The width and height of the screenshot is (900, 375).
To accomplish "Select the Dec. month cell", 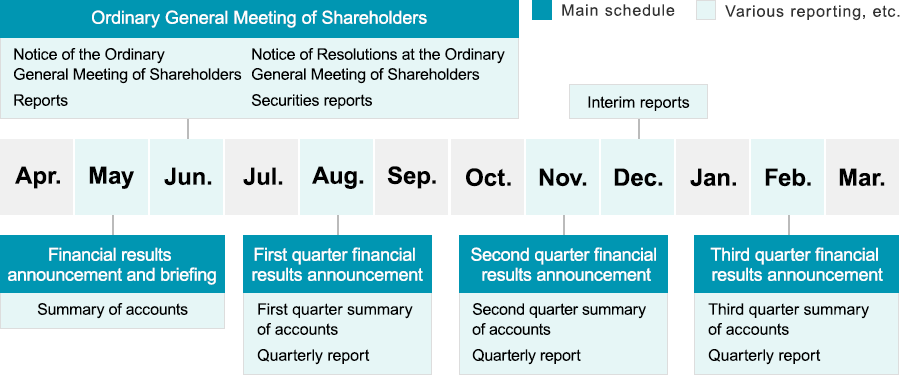I will 638,177.
